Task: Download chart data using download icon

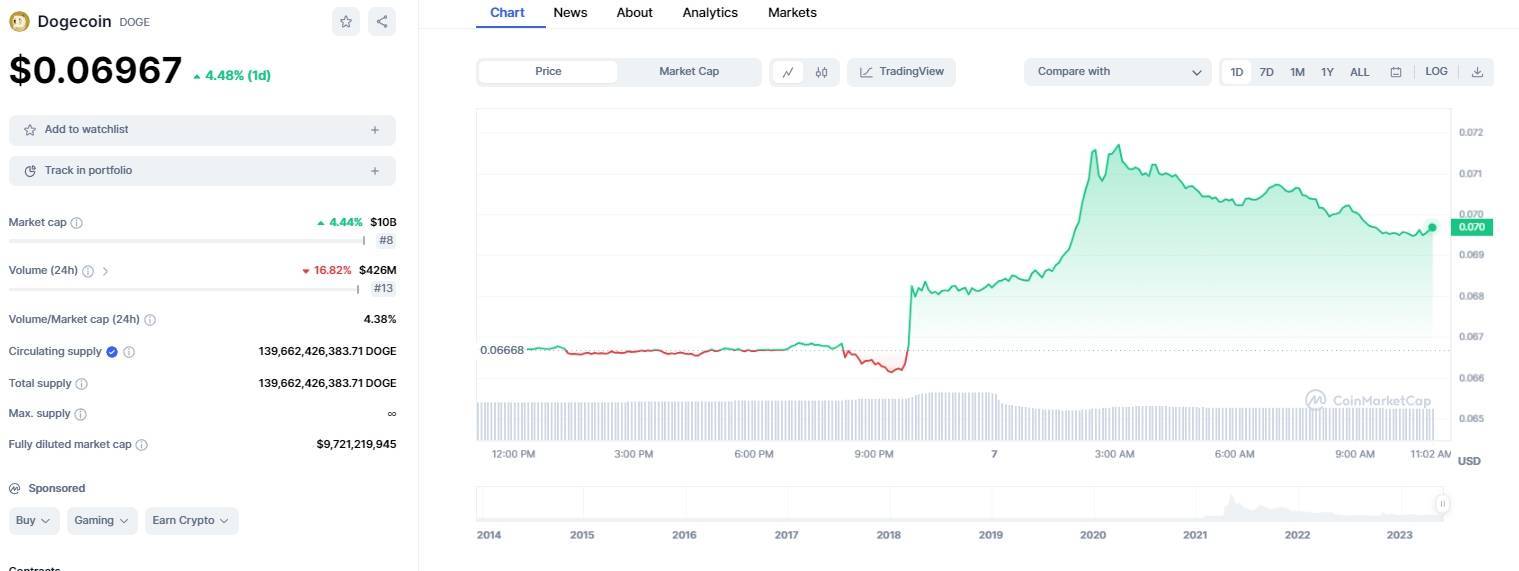Action: click(1477, 72)
